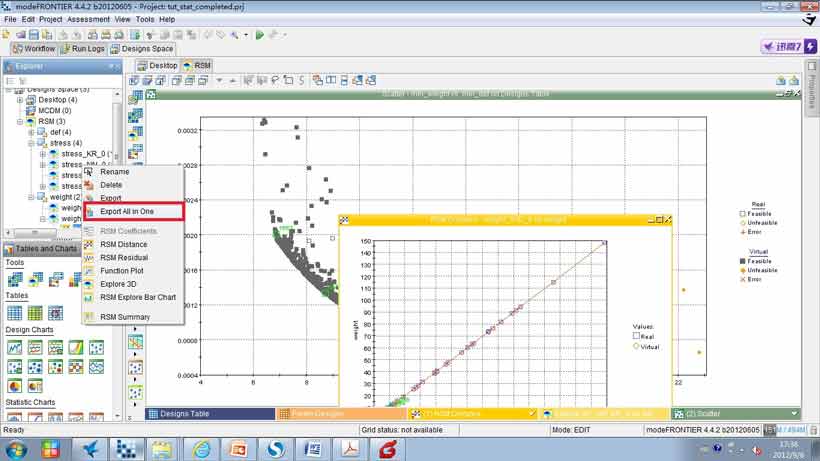820x461 pixels.
Task: Open the scatter chart icon ending Design Charts top row
Action: (x=96, y=347)
